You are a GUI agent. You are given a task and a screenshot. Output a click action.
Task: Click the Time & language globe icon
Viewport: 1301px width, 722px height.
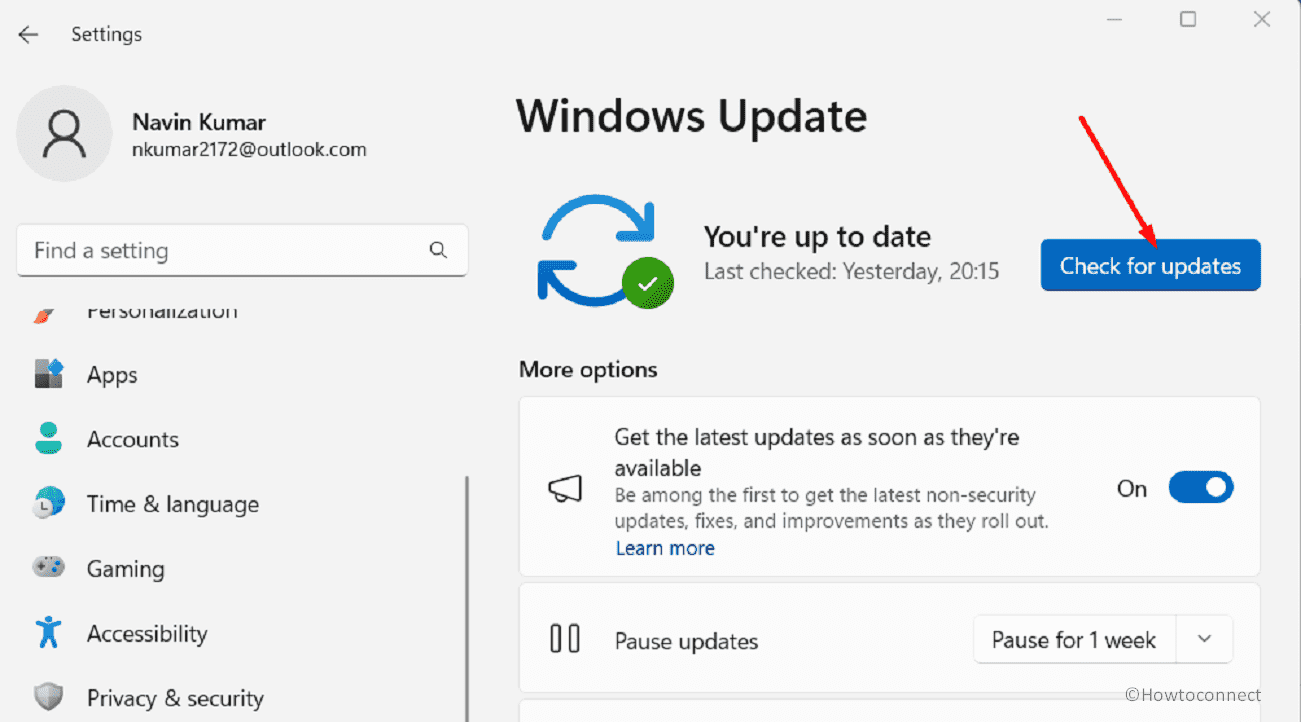click(x=49, y=504)
